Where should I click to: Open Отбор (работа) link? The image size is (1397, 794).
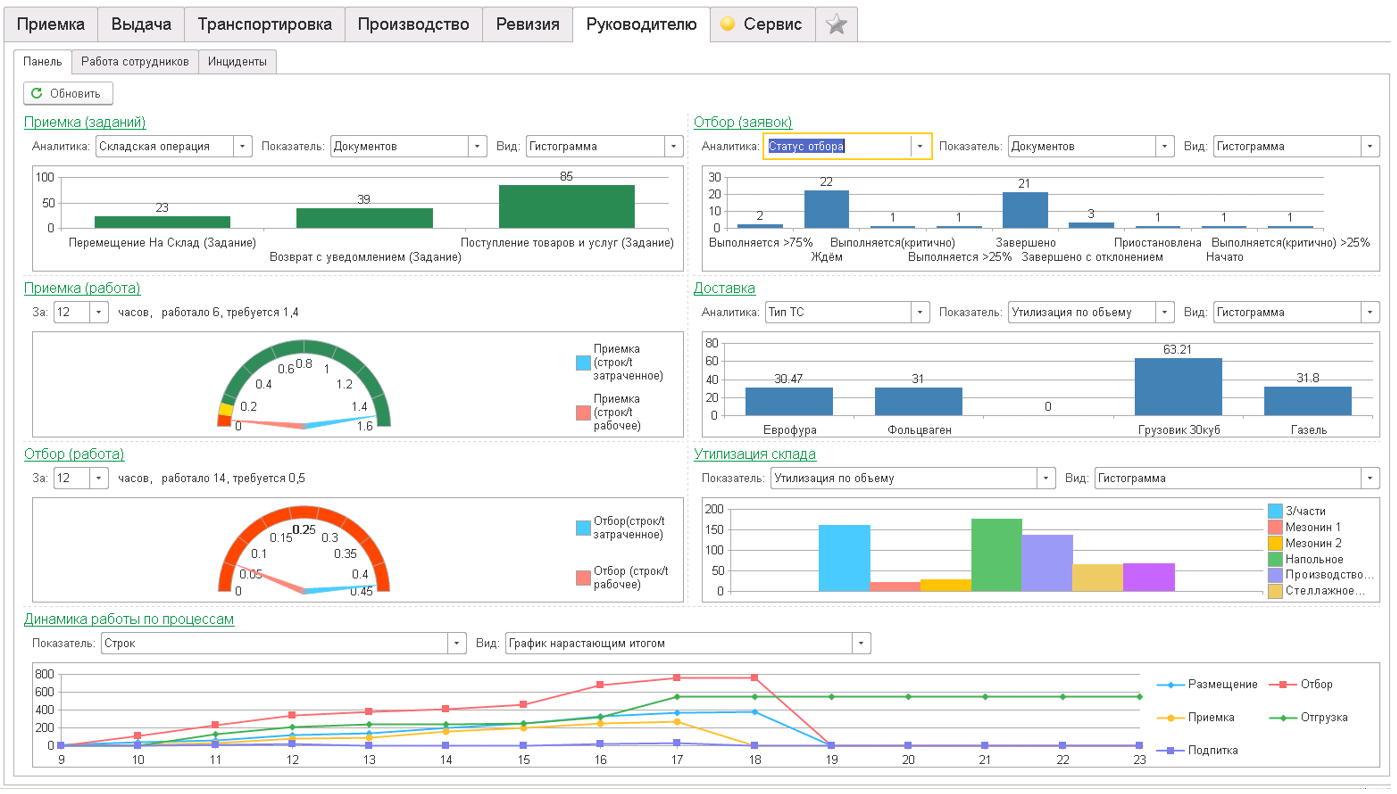[x=74, y=454]
